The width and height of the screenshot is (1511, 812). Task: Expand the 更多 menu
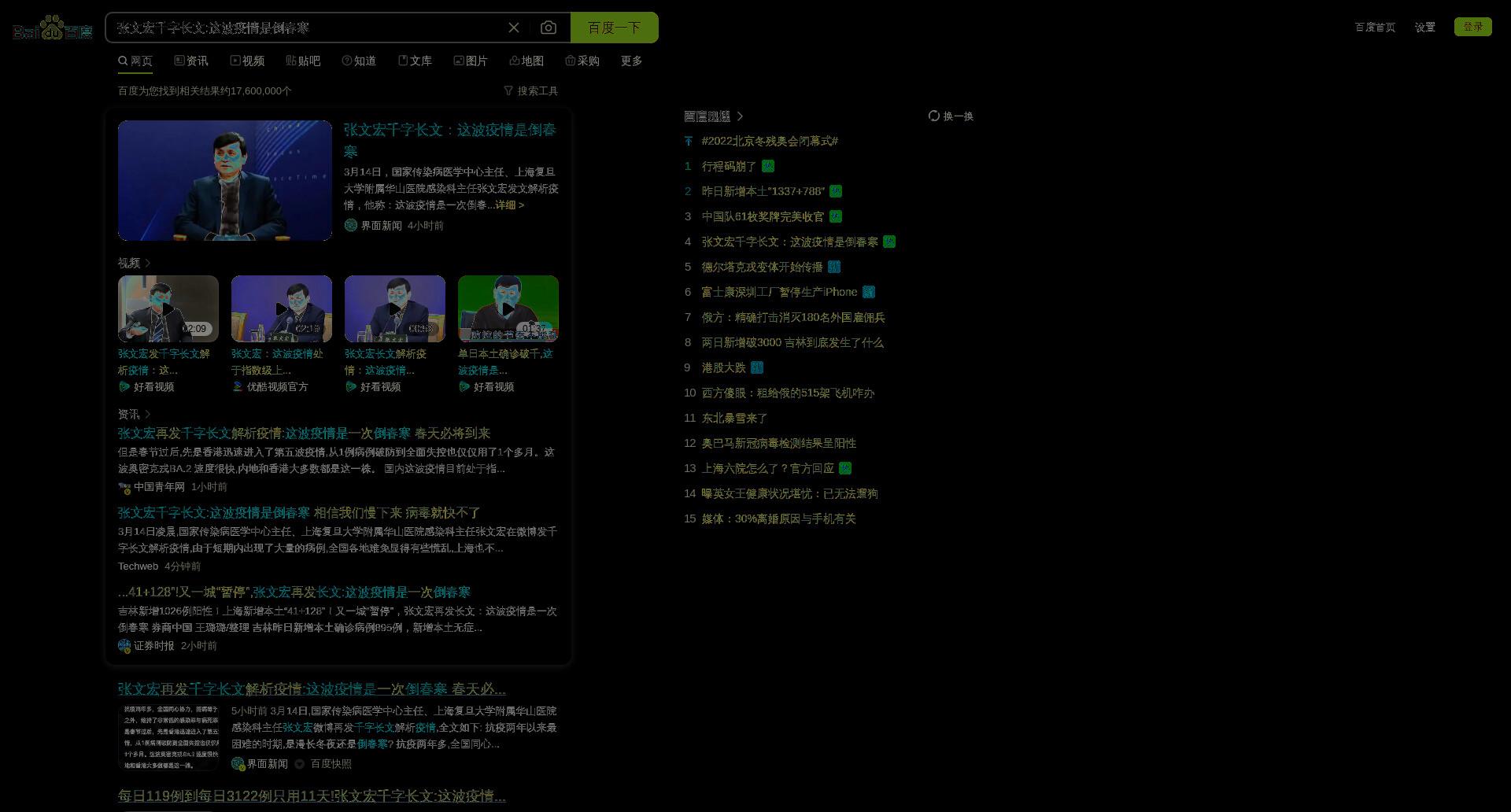[631, 61]
